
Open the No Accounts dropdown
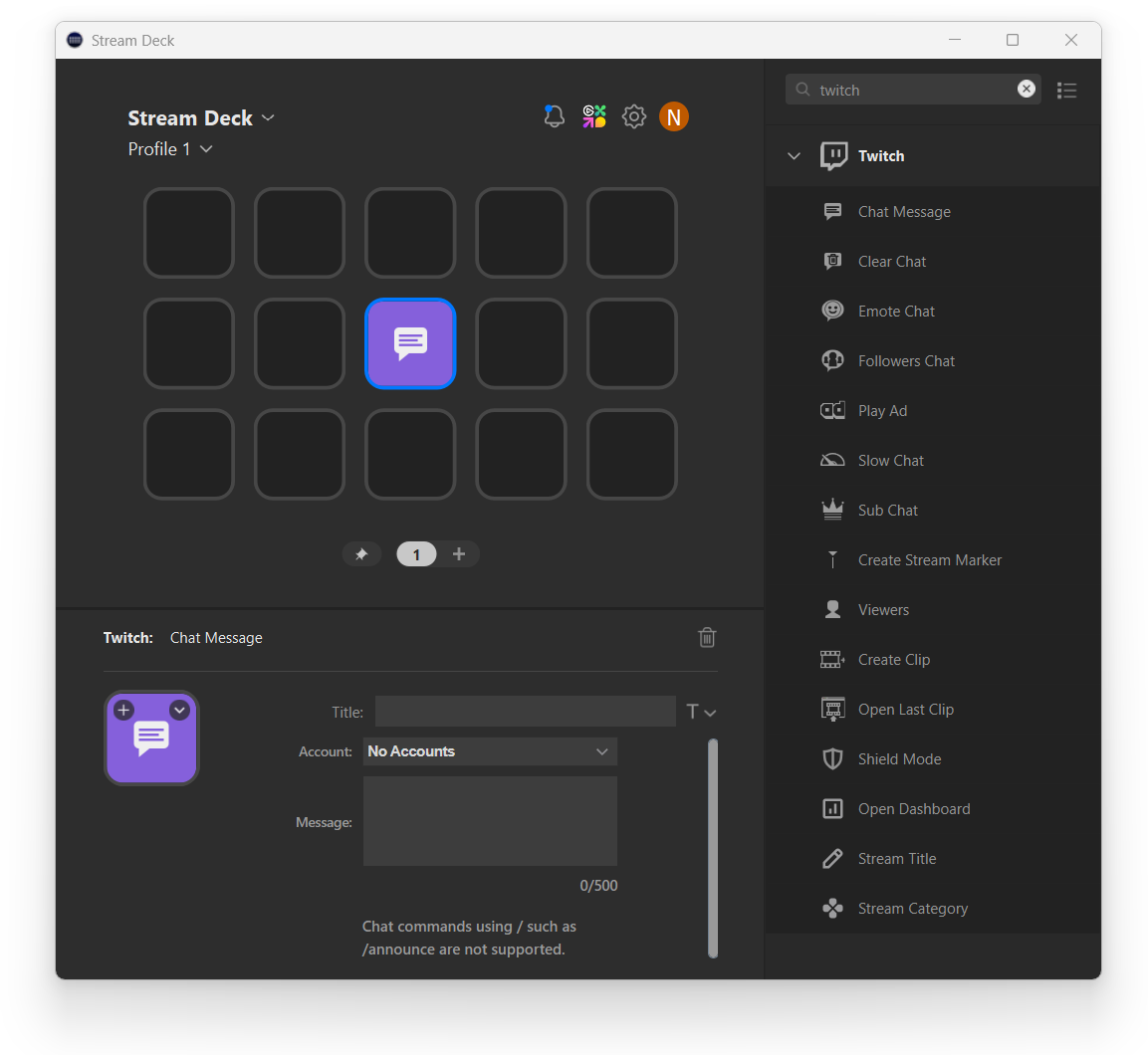(490, 751)
